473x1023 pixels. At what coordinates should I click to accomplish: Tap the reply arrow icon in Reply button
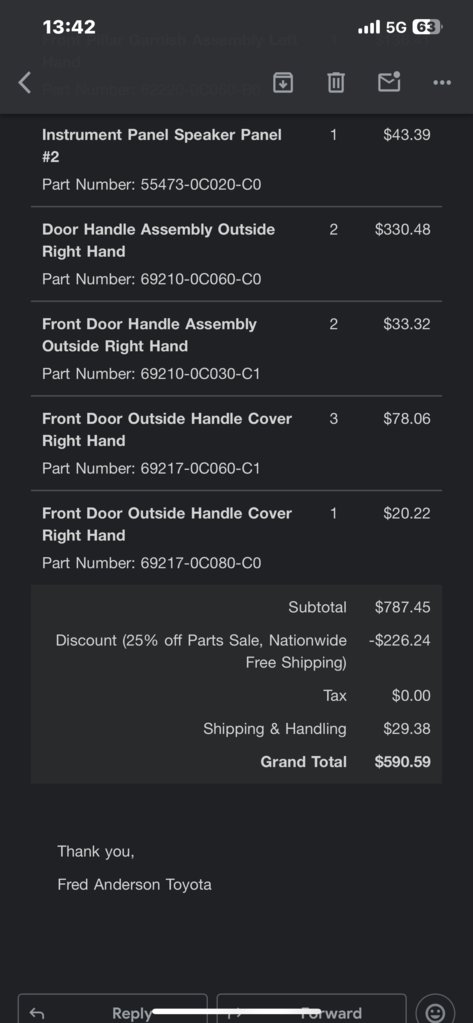click(x=37, y=1013)
